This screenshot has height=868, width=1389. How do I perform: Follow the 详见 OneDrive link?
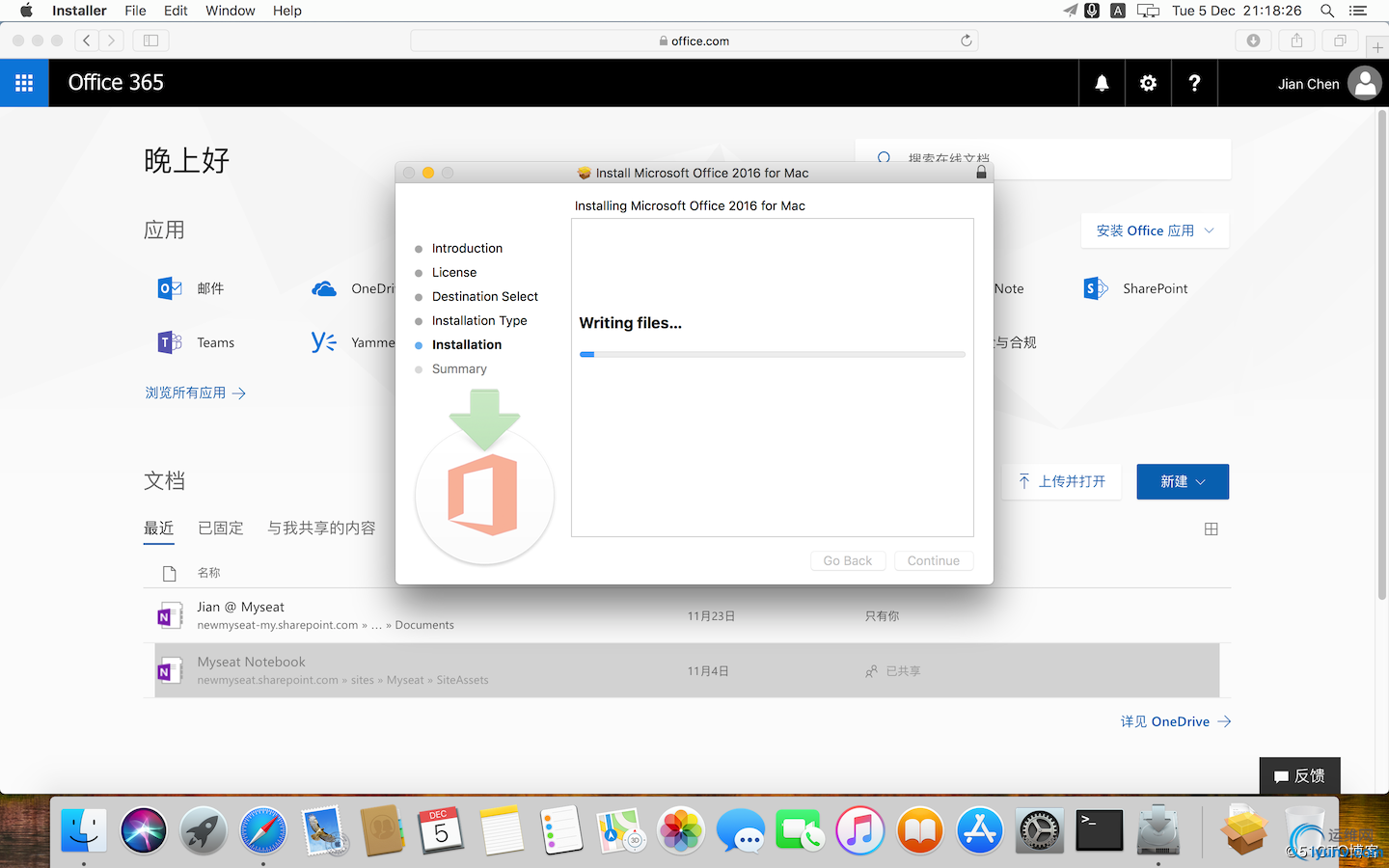point(1176,721)
